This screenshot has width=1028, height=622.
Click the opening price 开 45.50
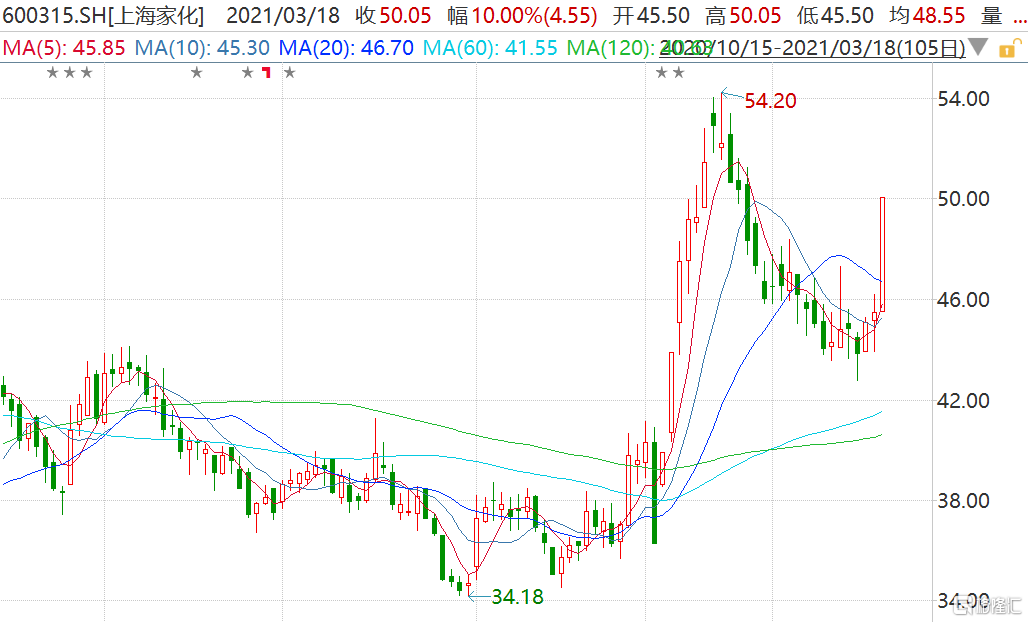[651, 16]
